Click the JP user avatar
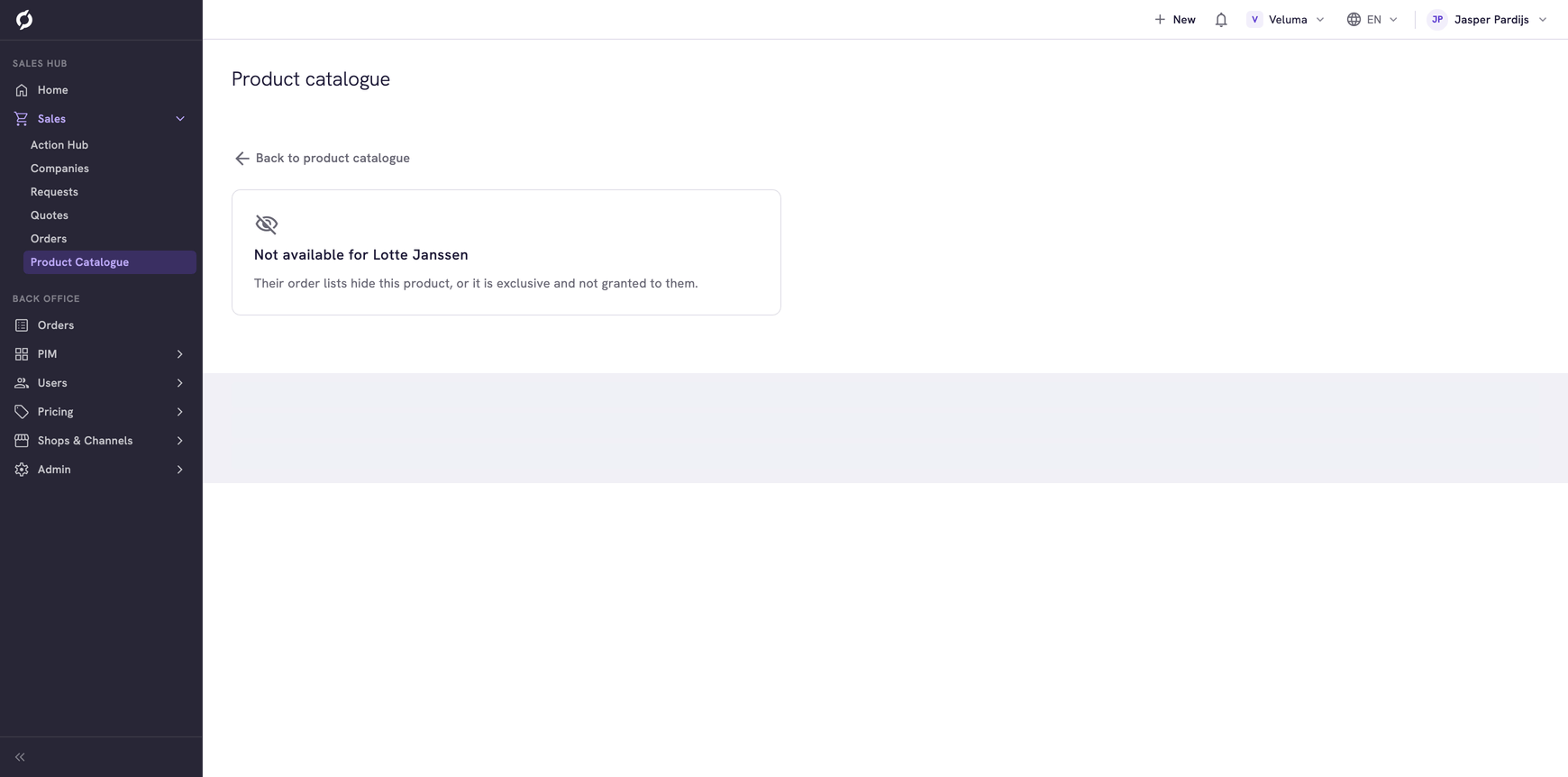 tap(1437, 20)
